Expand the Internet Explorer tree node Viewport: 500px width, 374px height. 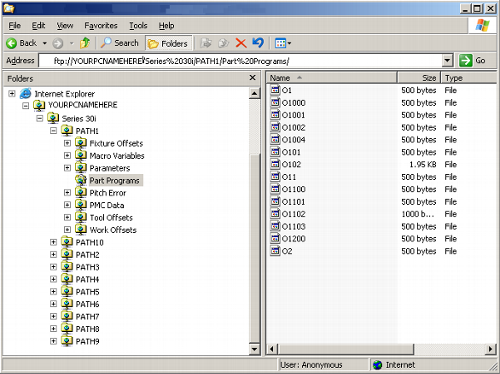click(x=12, y=94)
